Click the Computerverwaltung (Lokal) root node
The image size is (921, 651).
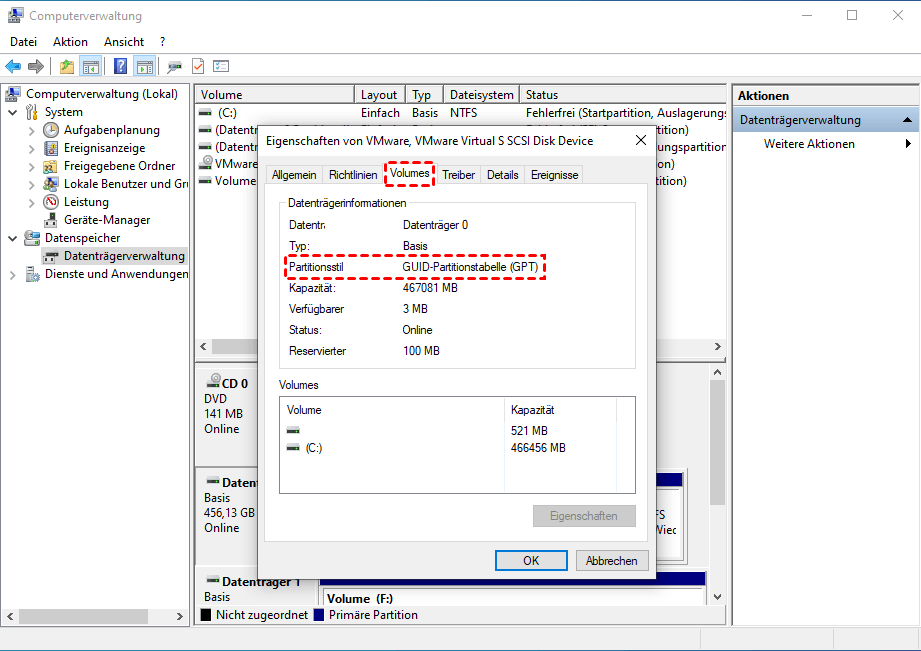[x=102, y=94]
